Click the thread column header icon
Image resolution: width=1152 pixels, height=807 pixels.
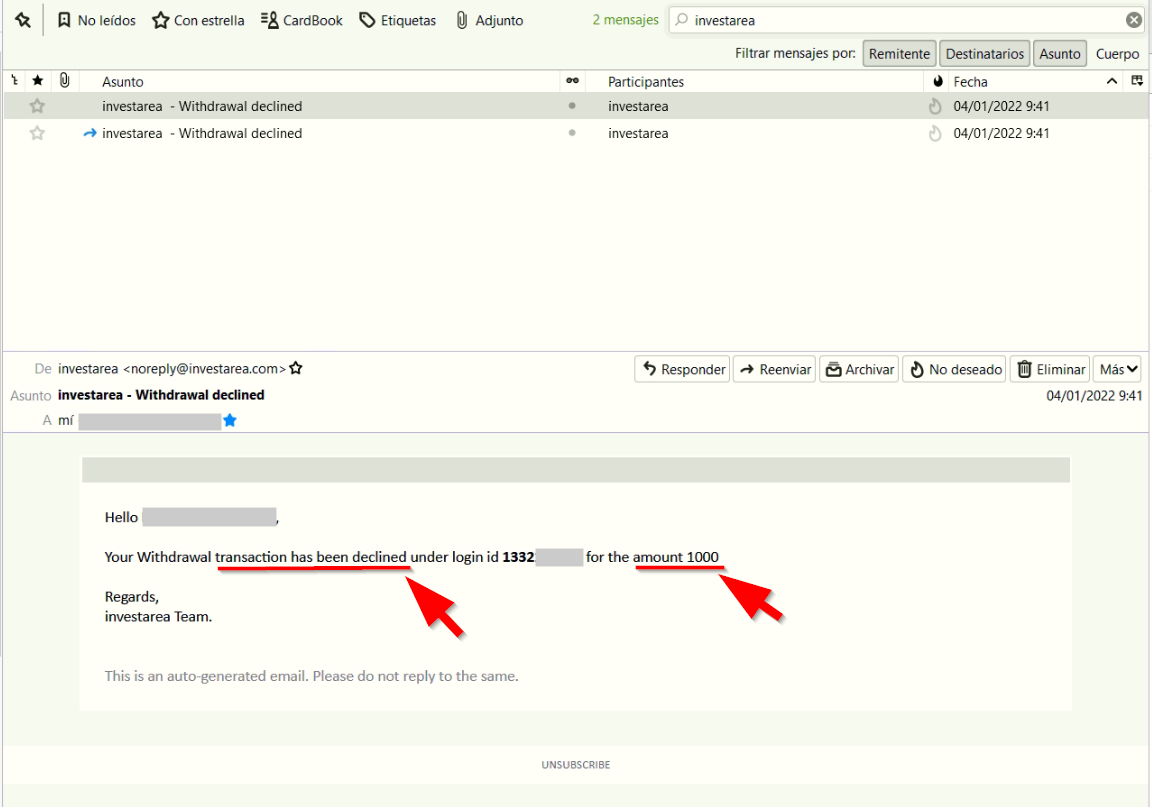[15, 81]
